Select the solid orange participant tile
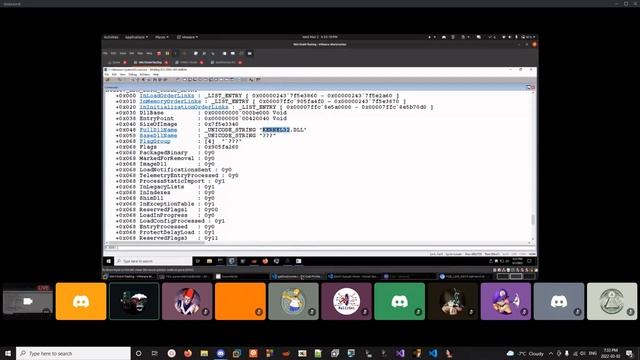 [x=240, y=301]
